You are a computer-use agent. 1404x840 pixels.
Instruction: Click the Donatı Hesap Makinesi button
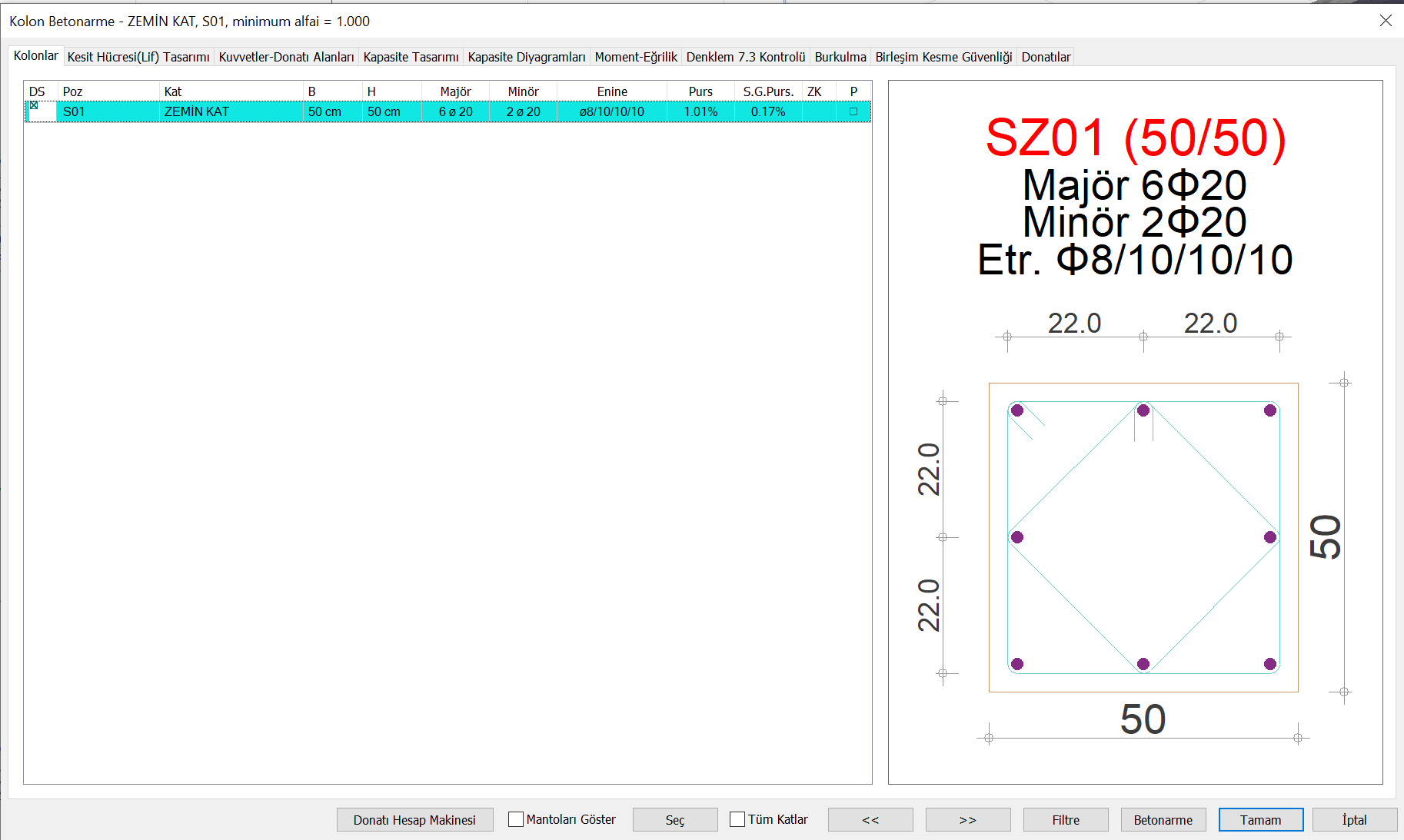click(x=414, y=820)
